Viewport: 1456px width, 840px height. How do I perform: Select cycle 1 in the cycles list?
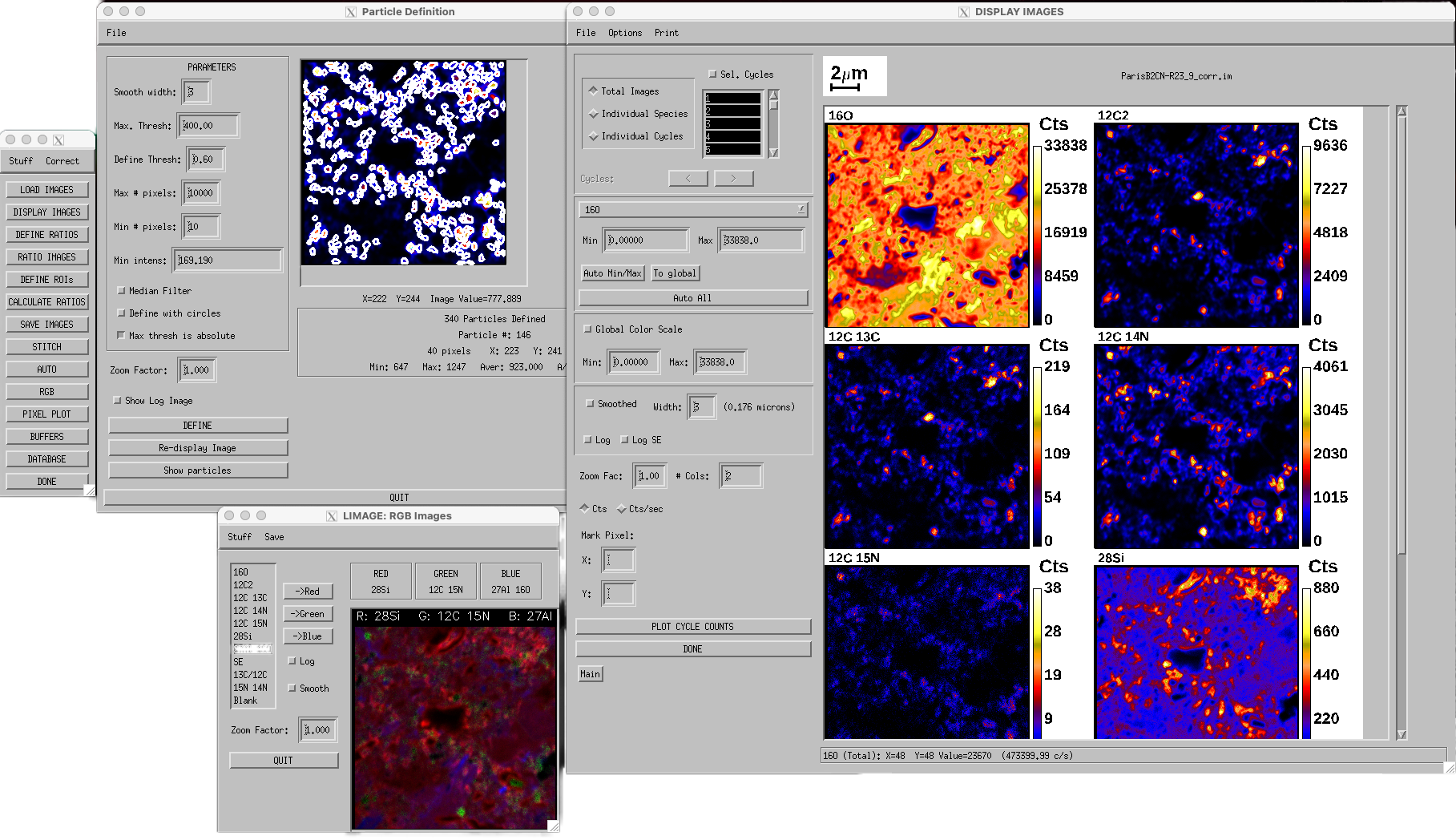coord(732,99)
